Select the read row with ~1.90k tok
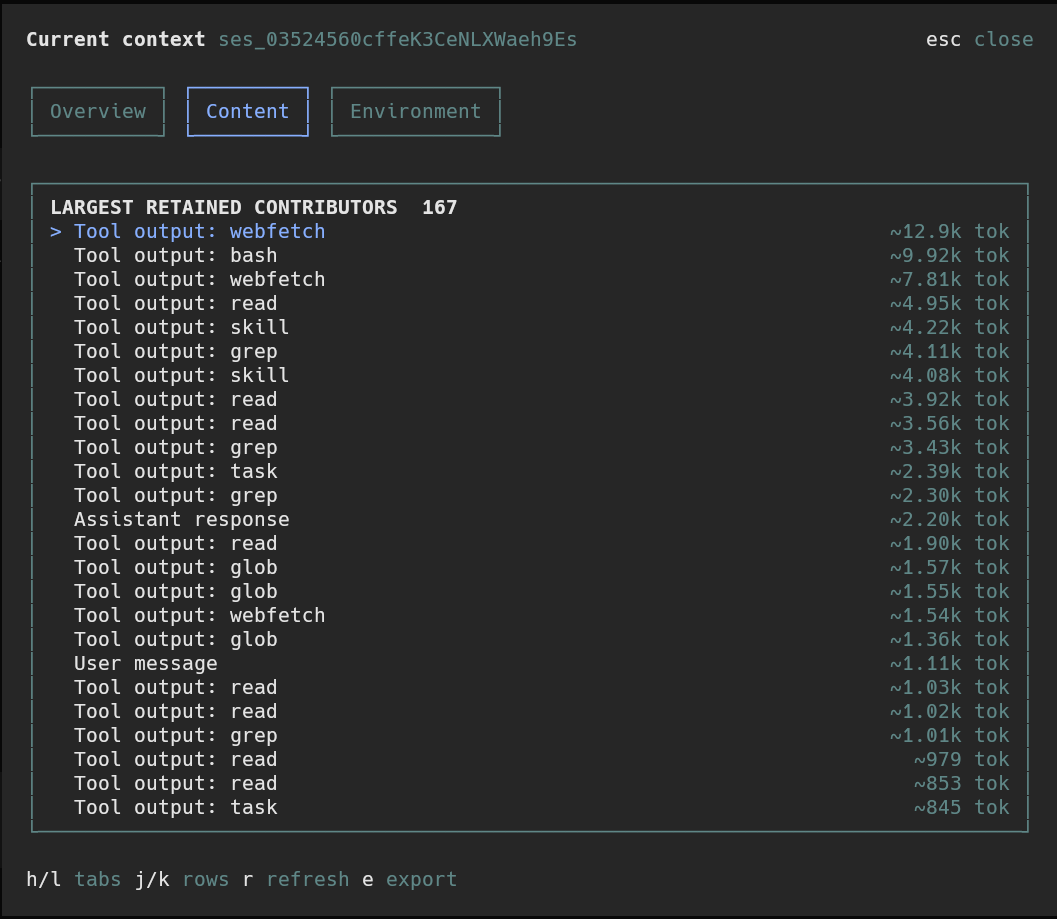The width and height of the screenshot is (1057, 919). click(x=530, y=543)
